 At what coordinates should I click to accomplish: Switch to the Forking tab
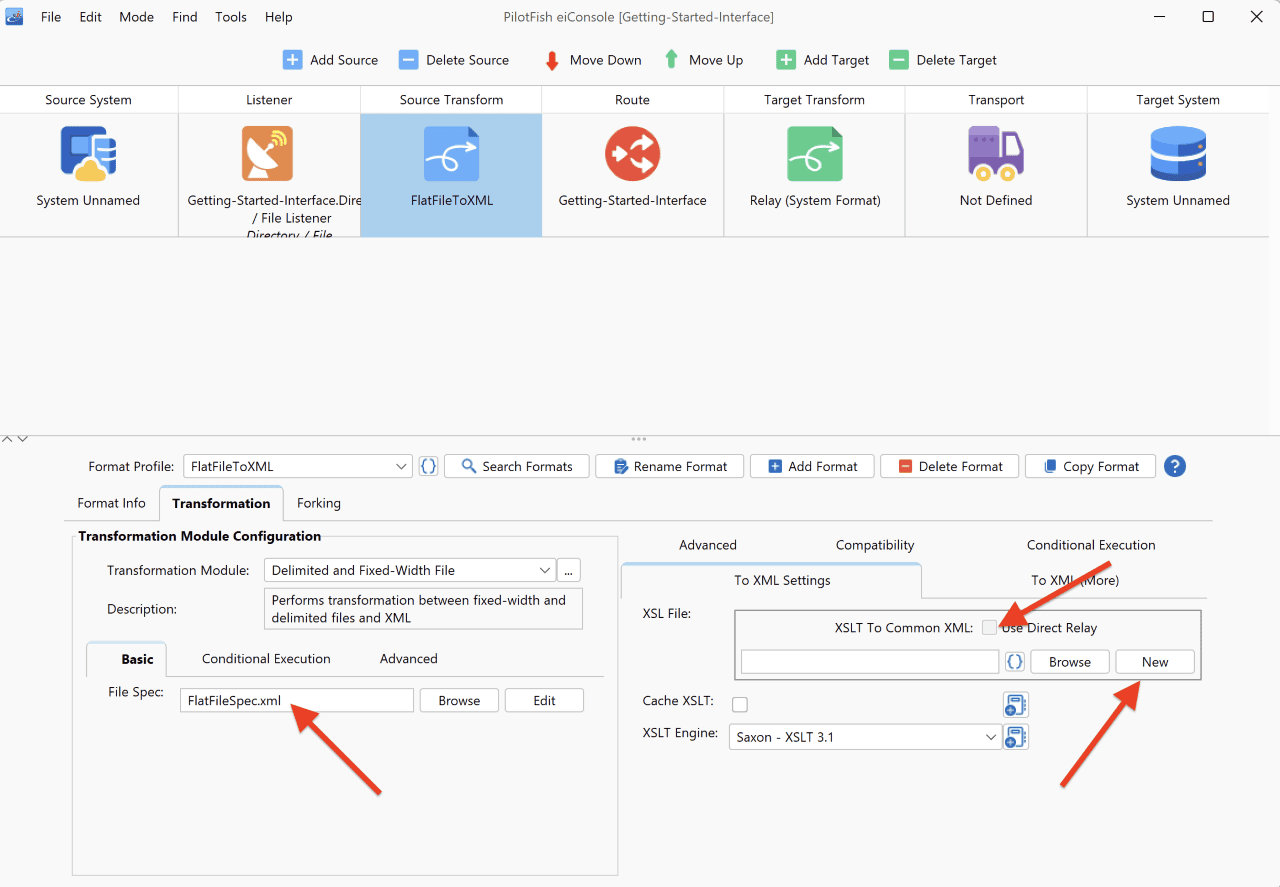319,503
